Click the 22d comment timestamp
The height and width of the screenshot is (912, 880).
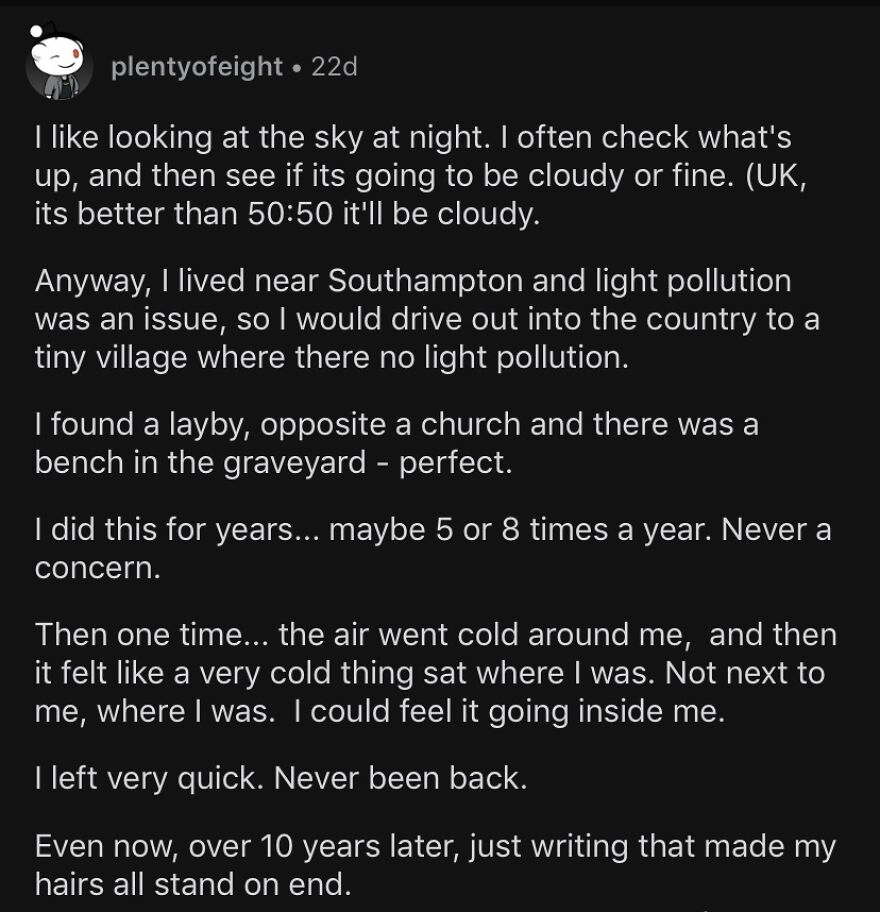tap(334, 67)
